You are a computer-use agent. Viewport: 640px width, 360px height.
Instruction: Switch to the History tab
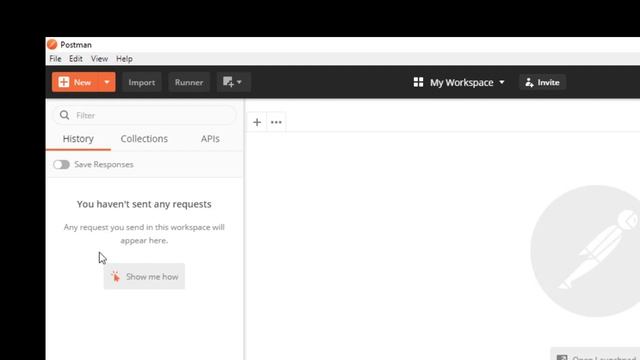(78, 139)
